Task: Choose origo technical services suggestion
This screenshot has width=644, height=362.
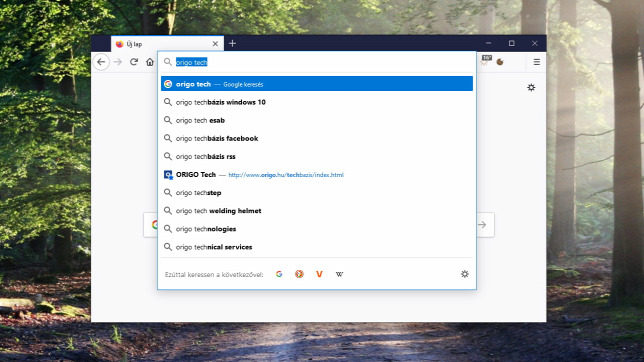Action: [317, 247]
